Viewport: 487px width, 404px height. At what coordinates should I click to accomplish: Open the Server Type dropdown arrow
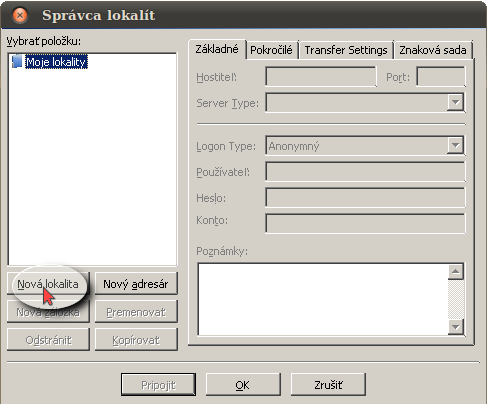tap(455, 102)
